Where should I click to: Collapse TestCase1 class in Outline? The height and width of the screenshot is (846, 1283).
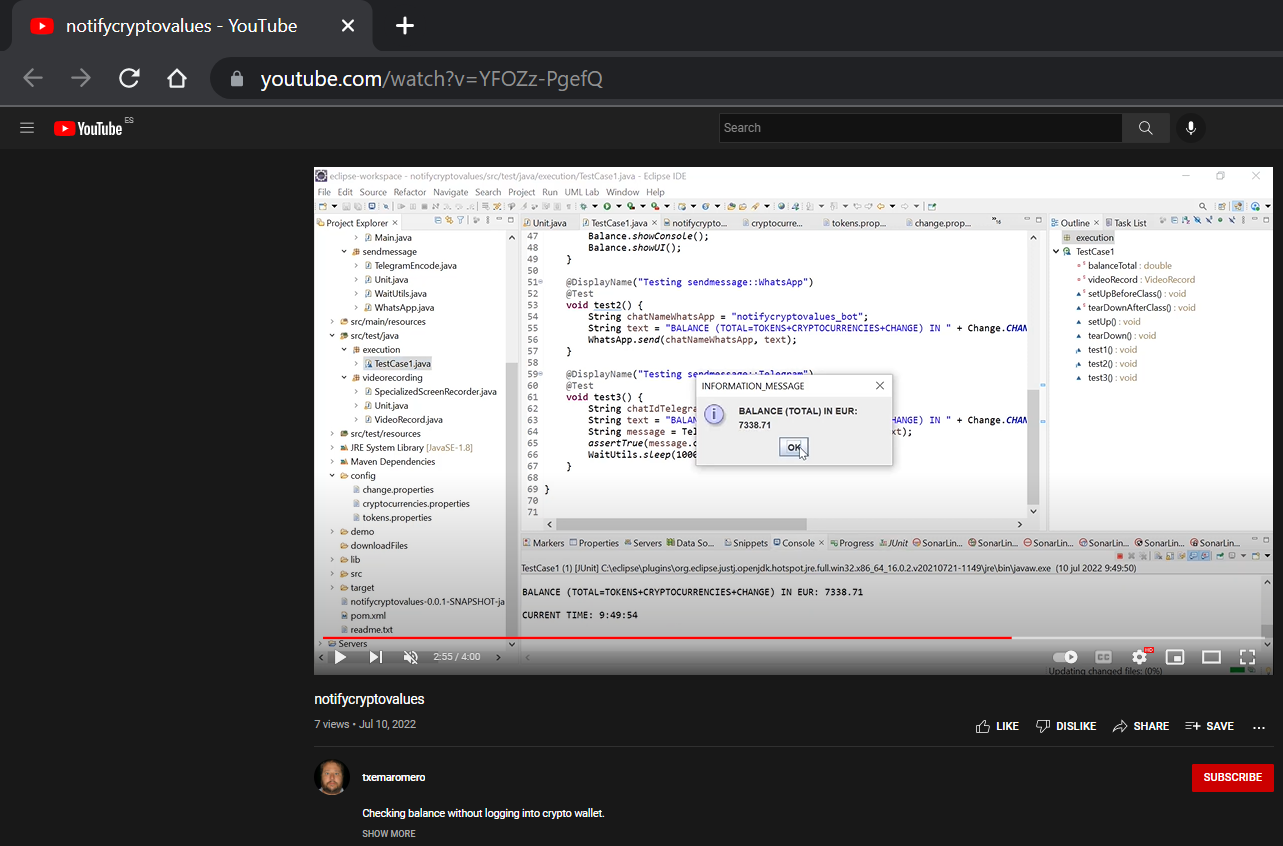(1056, 252)
